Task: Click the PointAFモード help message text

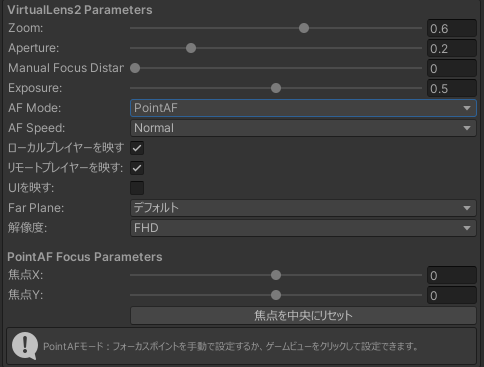Action: click(231, 346)
